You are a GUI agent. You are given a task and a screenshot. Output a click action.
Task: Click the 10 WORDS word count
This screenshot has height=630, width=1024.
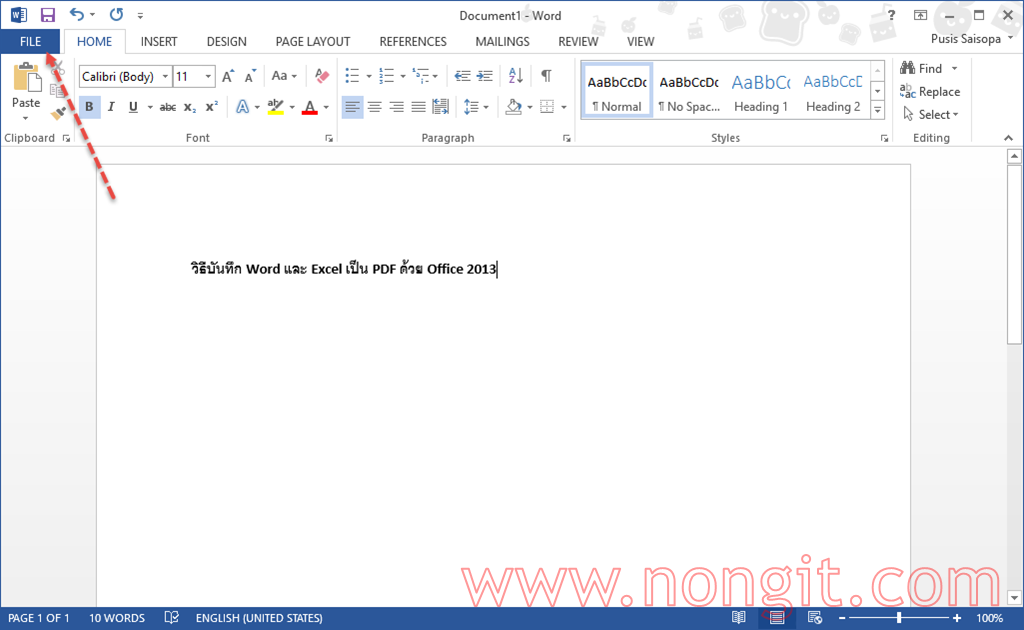pyautogui.click(x=117, y=618)
